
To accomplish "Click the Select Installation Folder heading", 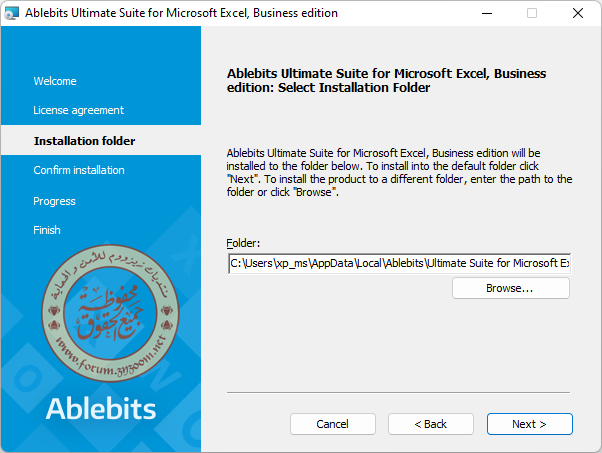I will tap(386, 80).
